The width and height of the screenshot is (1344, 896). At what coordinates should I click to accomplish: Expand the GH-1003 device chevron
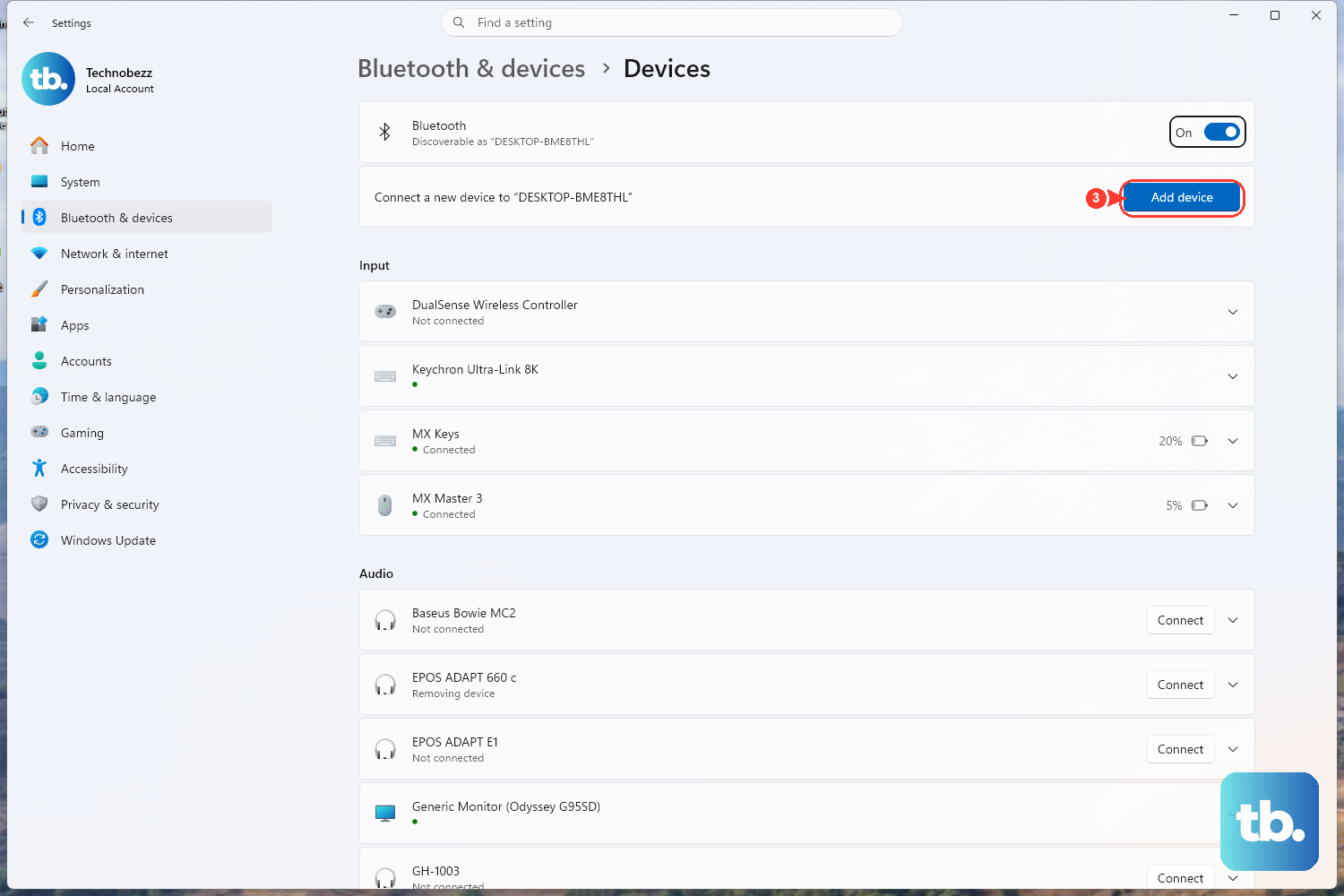tap(1233, 878)
